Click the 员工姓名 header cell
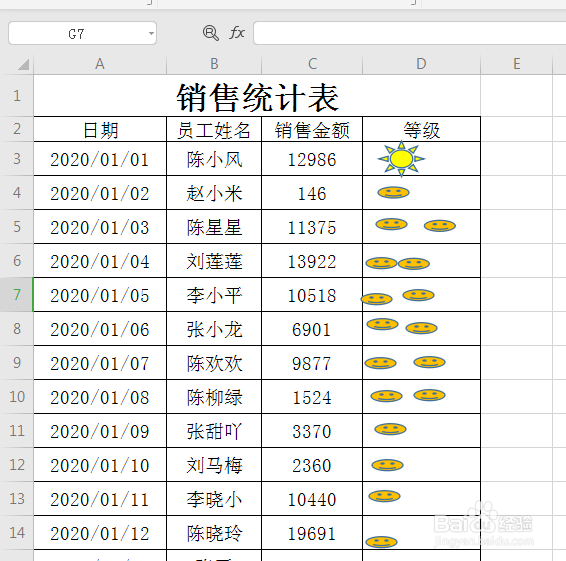The width and height of the screenshot is (566, 561). [x=214, y=129]
